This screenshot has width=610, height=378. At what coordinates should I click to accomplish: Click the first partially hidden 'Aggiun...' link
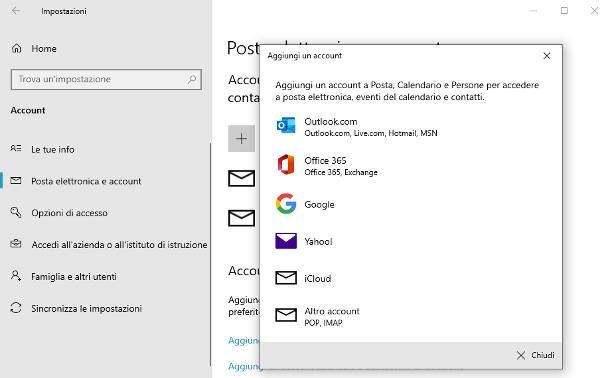pyautogui.click(x=244, y=340)
